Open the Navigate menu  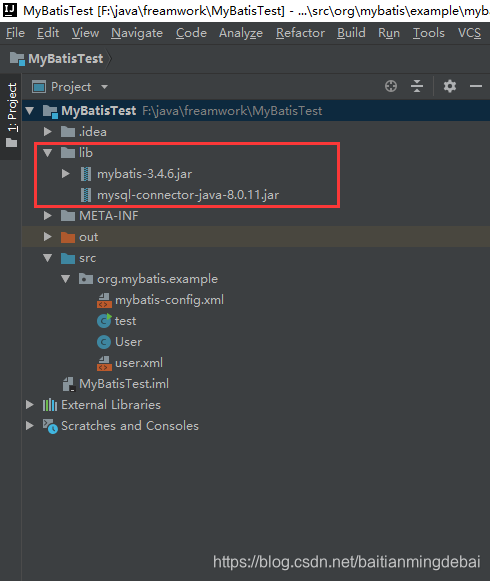[x=137, y=33]
